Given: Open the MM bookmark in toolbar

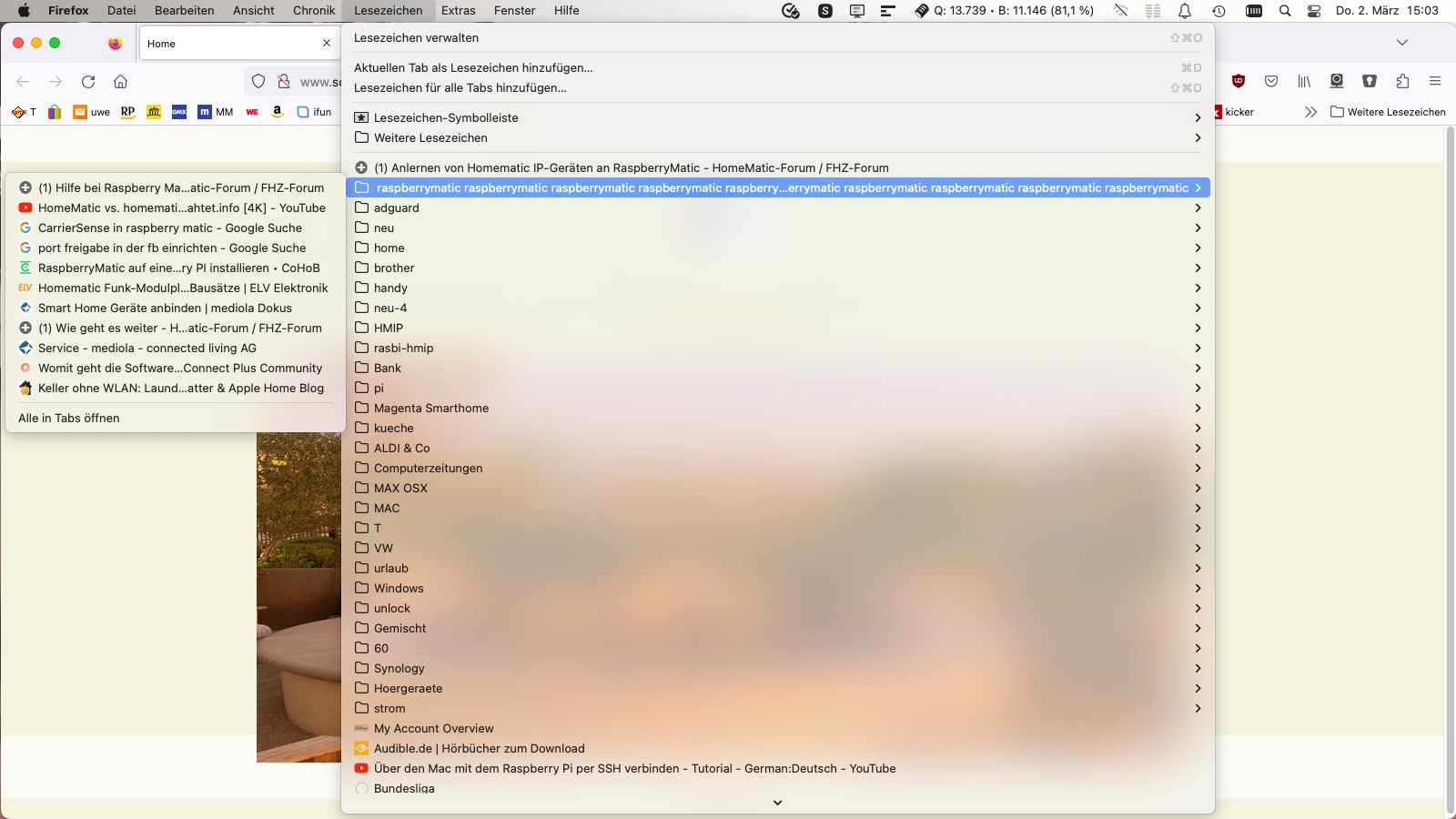Looking at the screenshot, I should (x=216, y=112).
